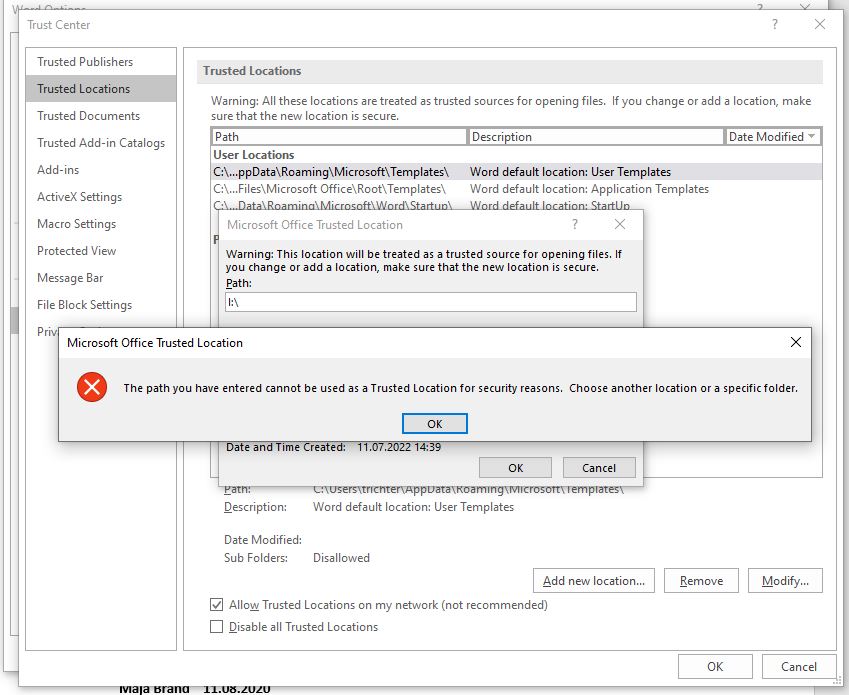Viewport: 849px width, 695px height.
Task: Click Sub Folders value Disallowed
Action: click(x=341, y=558)
